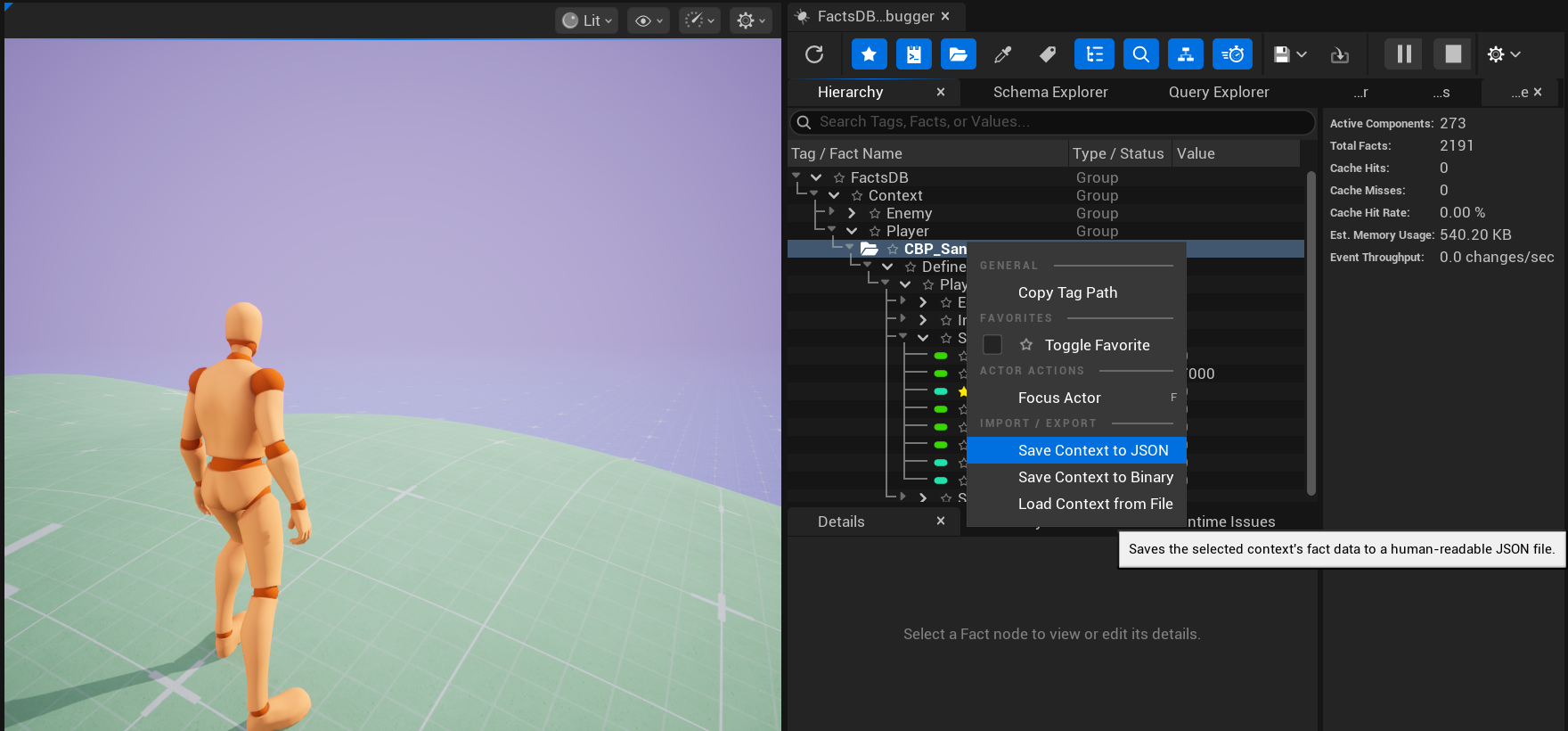Click the refresh icon in FactsDB toolbar

814,54
